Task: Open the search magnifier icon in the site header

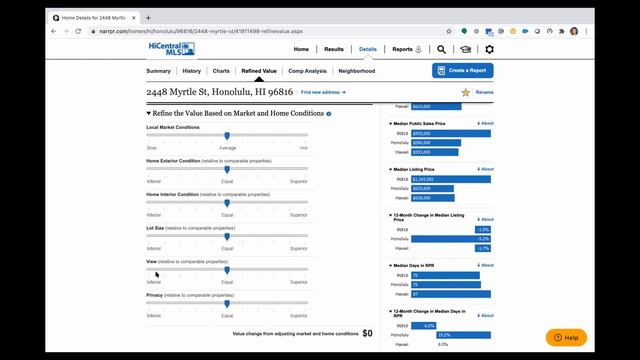Action: [441, 49]
